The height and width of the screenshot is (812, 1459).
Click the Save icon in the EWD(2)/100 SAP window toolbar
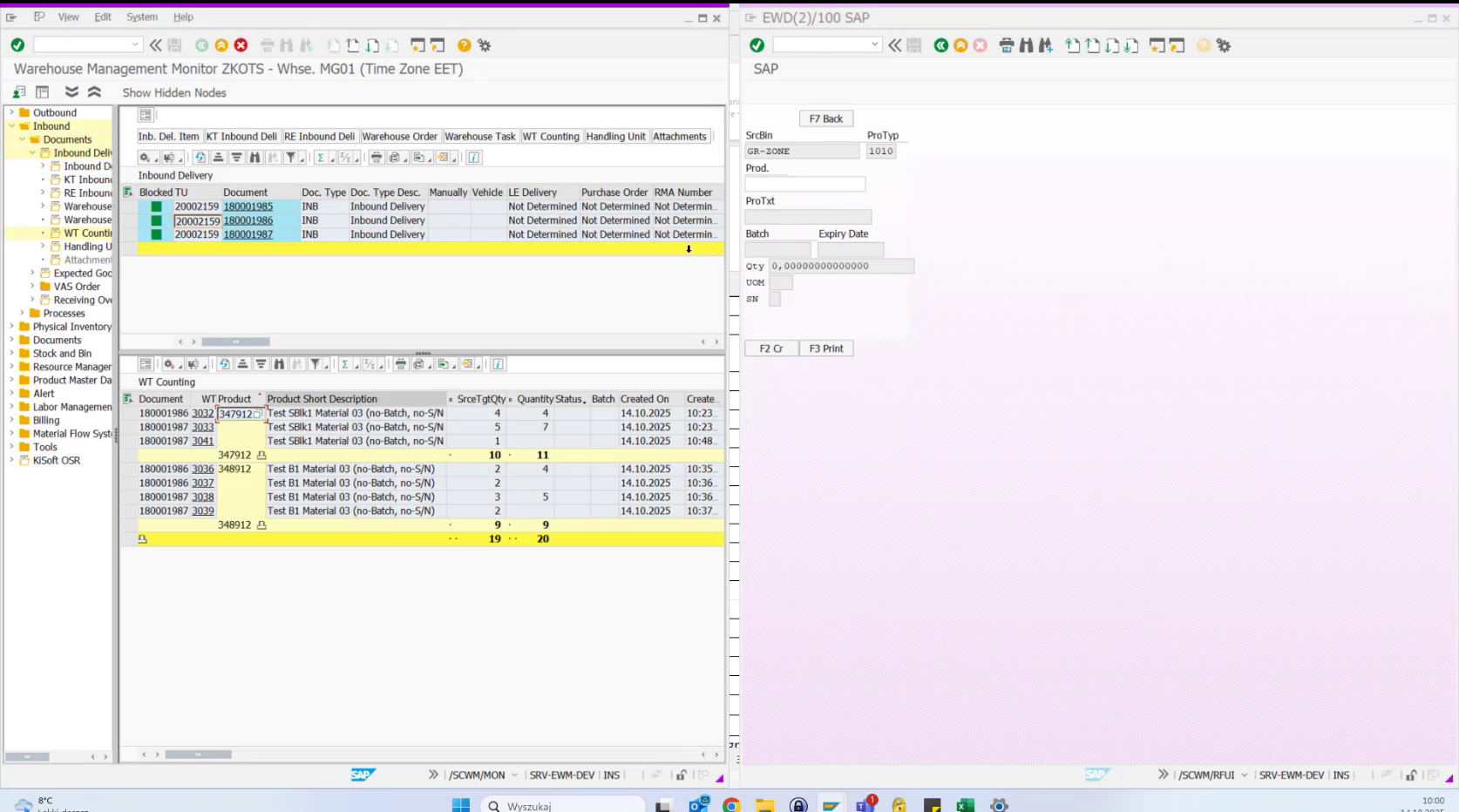(913, 45)
